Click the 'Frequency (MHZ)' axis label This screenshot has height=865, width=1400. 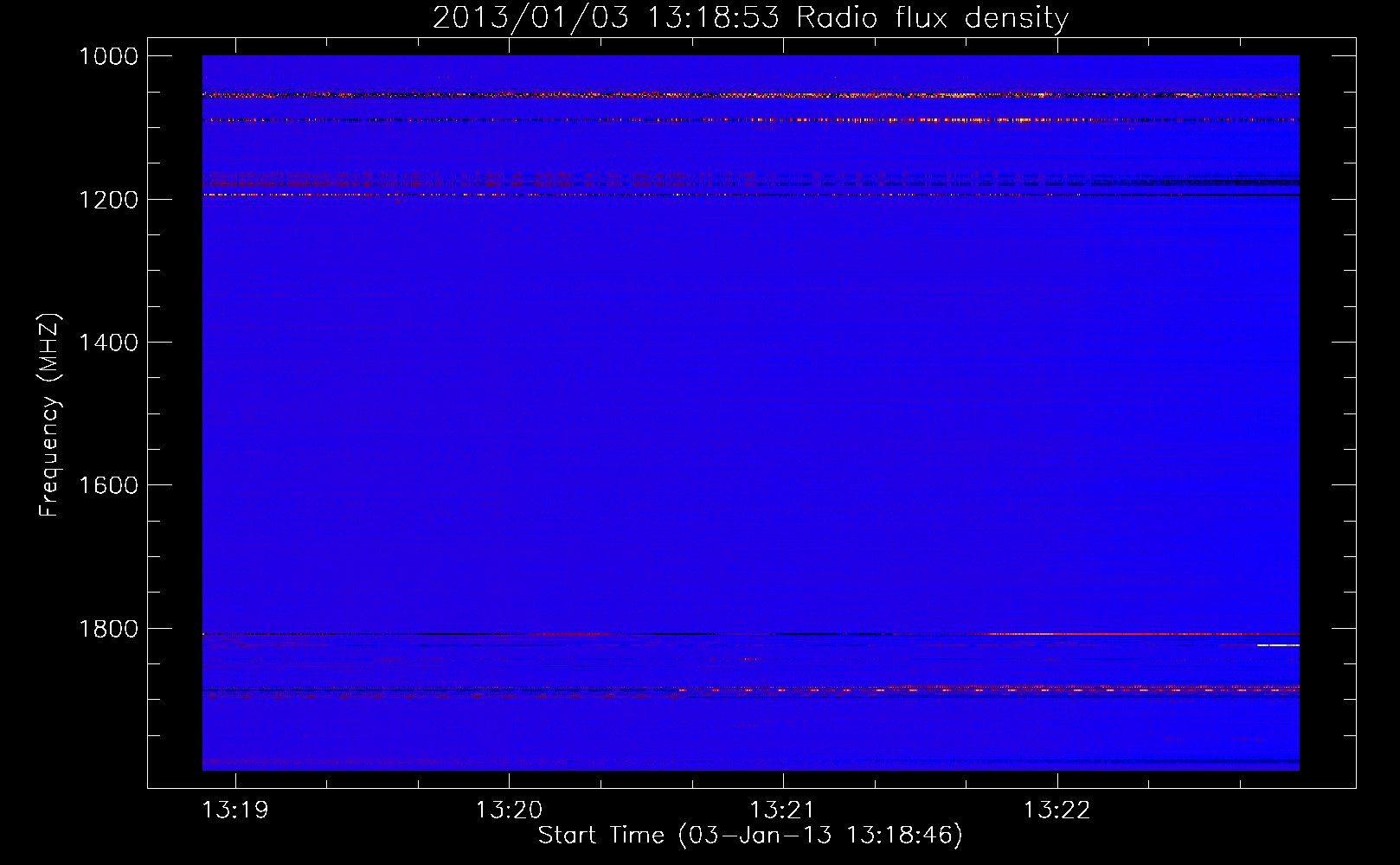pos(49,414)
